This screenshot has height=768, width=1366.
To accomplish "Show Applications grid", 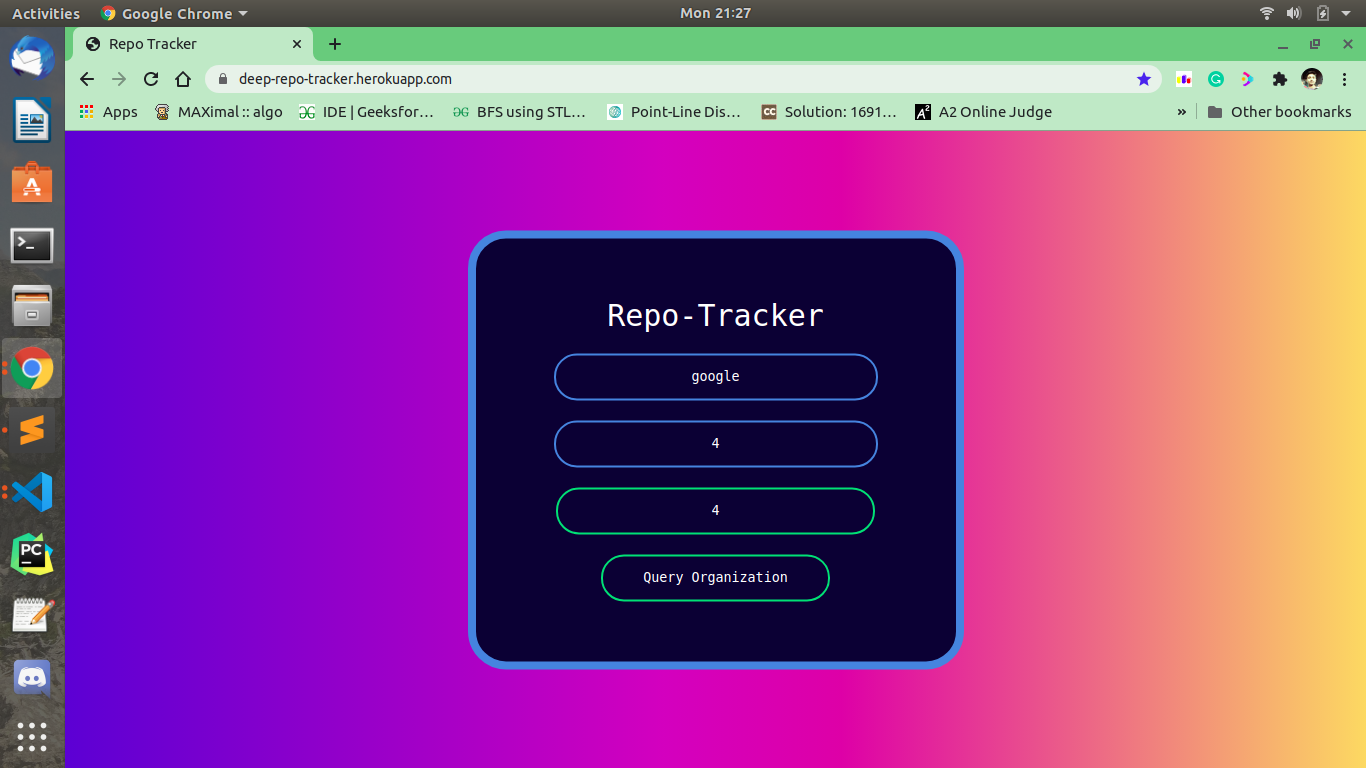I will (32, 737).
